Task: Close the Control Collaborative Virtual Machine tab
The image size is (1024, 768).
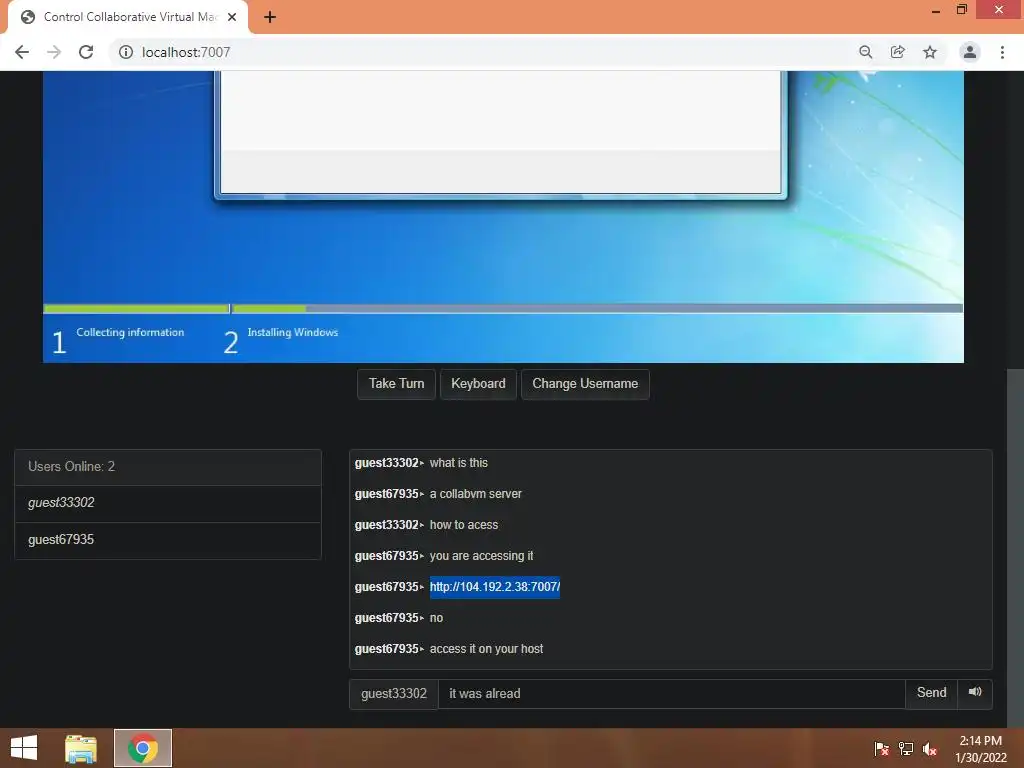Action: (232, 17)
